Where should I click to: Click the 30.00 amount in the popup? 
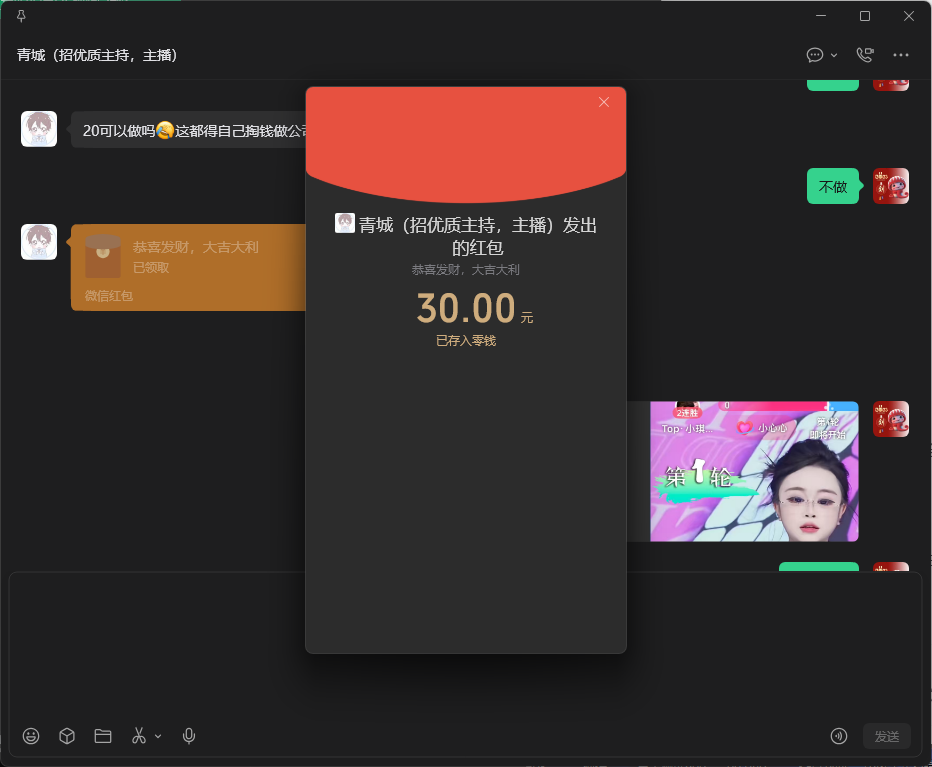pyautogui.click(x=466, y=308)
